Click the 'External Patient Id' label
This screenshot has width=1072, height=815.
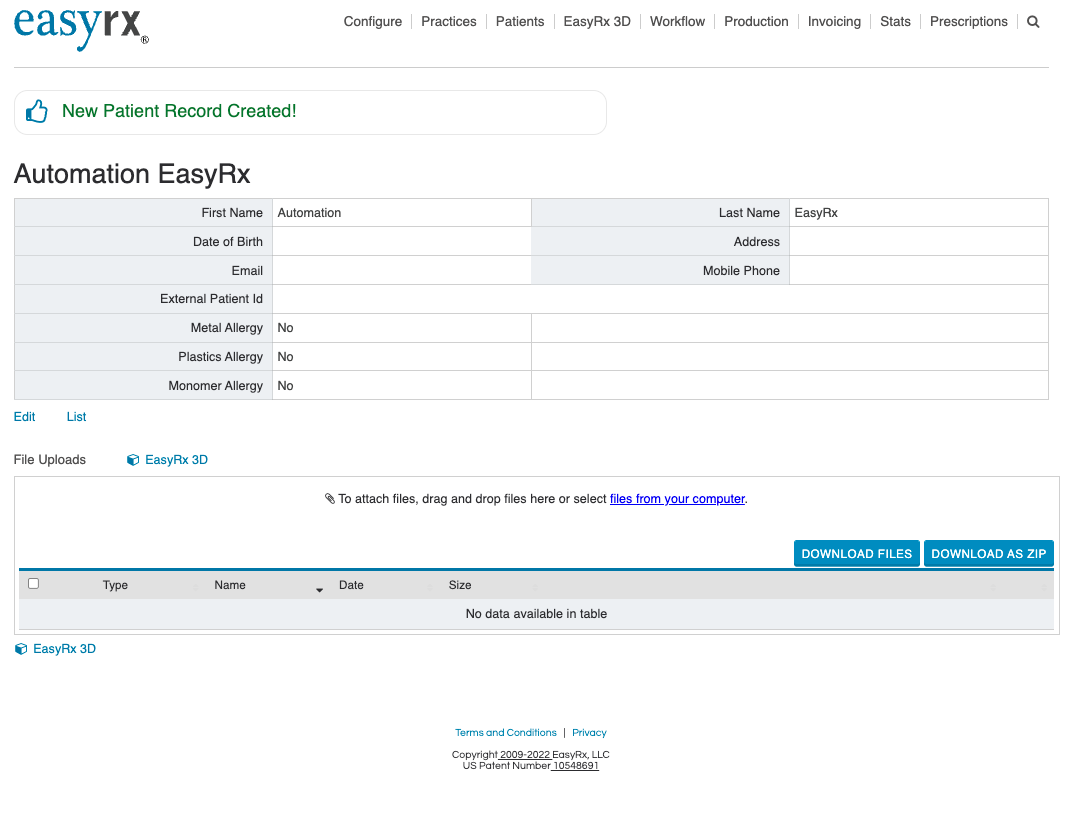point(211,299)
